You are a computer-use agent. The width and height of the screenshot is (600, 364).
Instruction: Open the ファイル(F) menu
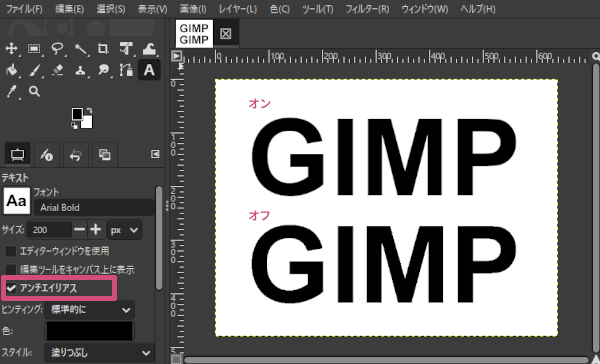(24, 9)
